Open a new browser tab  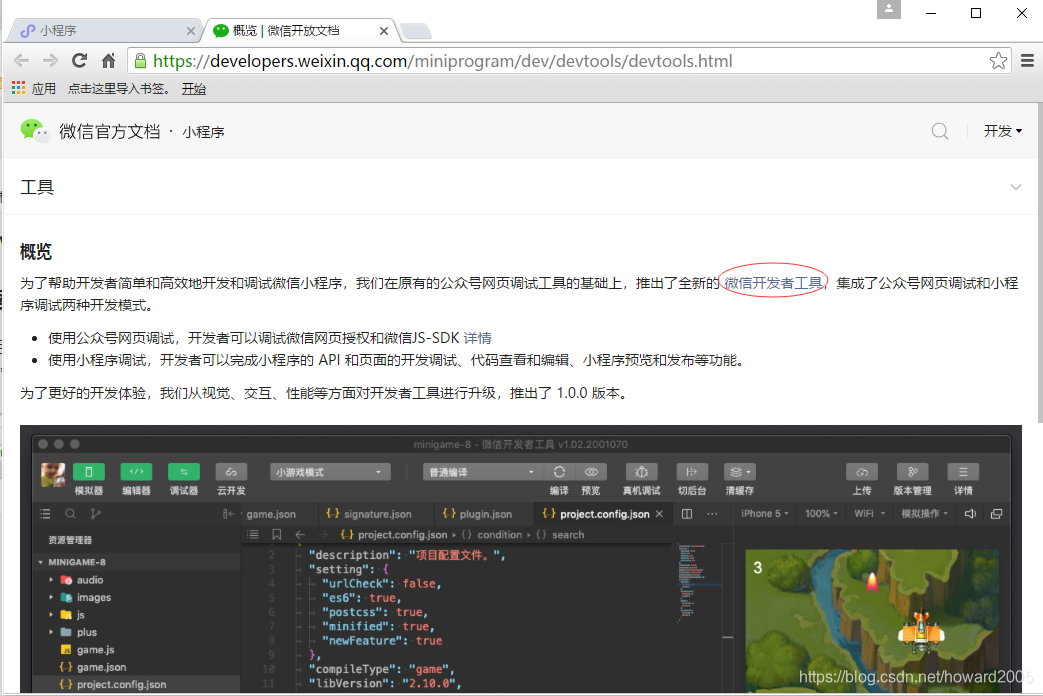pos(416,31)
